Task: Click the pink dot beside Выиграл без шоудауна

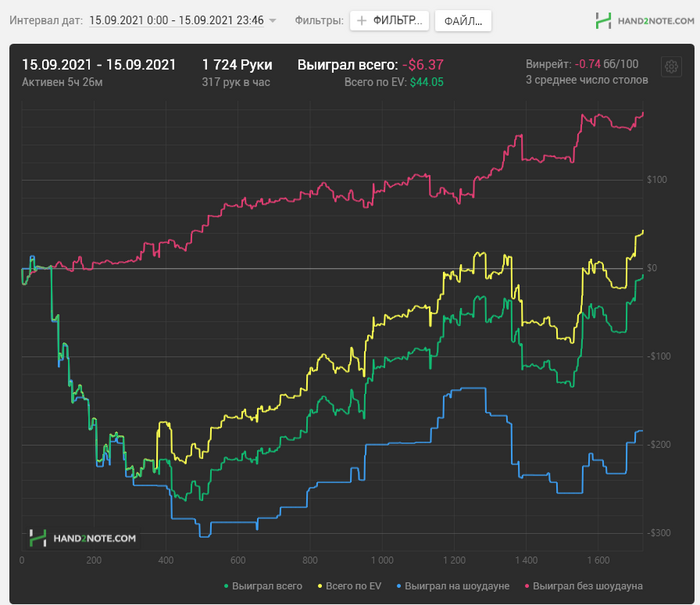Action: pyautogui.click(x=527, y=586)
